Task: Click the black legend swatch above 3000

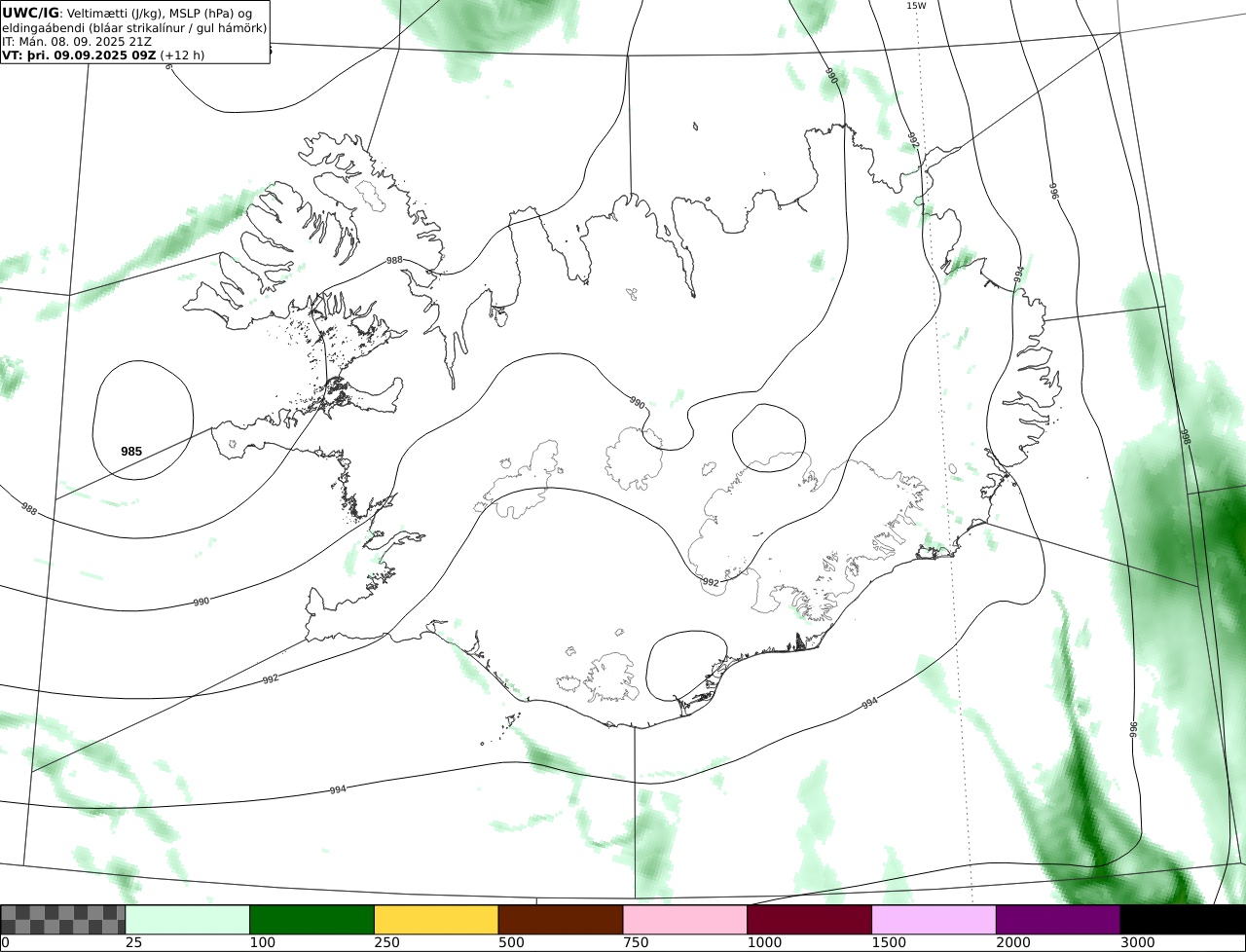Action: point(1183,920)
